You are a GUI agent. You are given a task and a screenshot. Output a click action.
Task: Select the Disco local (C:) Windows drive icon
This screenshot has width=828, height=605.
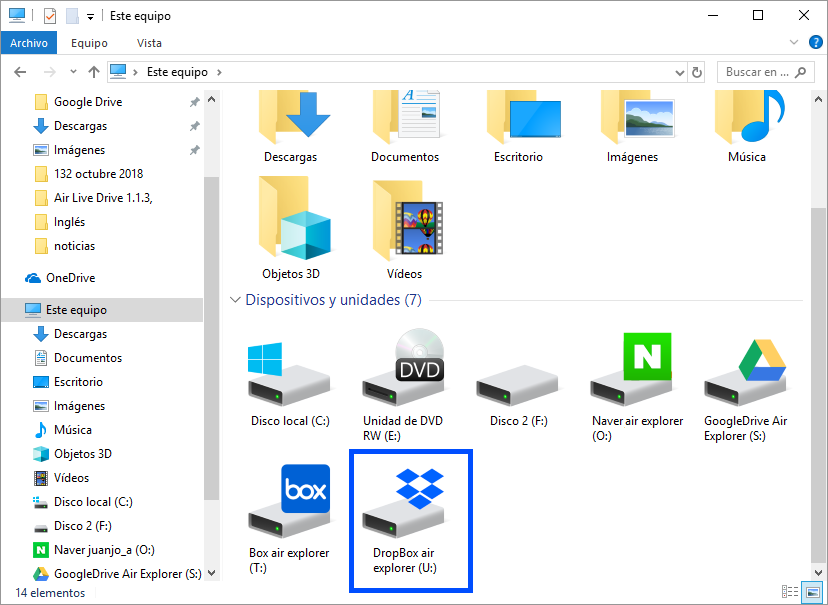[289, 374]
